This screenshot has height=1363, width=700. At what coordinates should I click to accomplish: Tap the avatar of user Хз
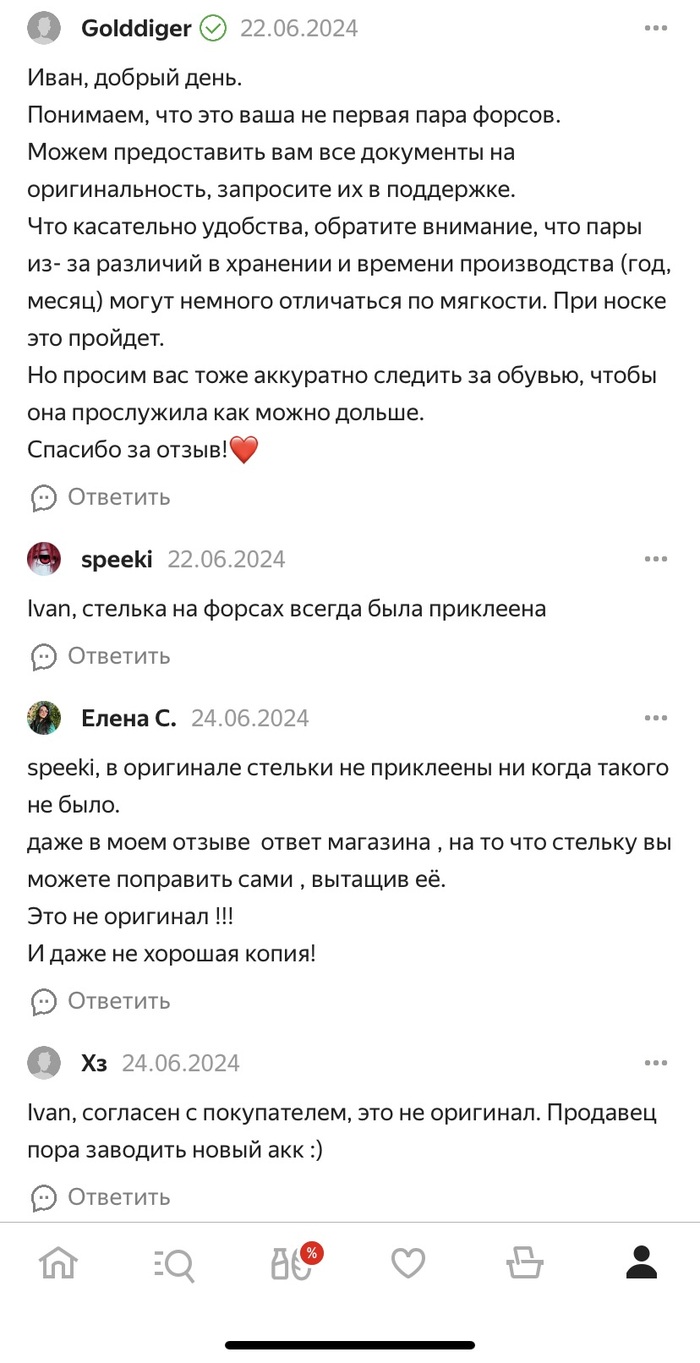[x=44, y=1062]
